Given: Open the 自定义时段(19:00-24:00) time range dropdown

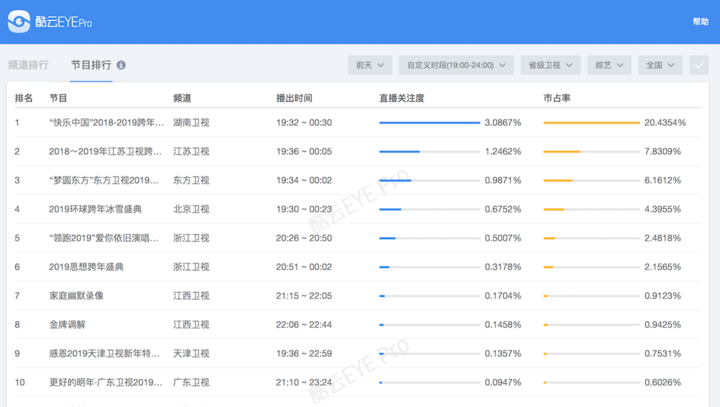Looking at the screenshot, I should (x=456, y=65).
